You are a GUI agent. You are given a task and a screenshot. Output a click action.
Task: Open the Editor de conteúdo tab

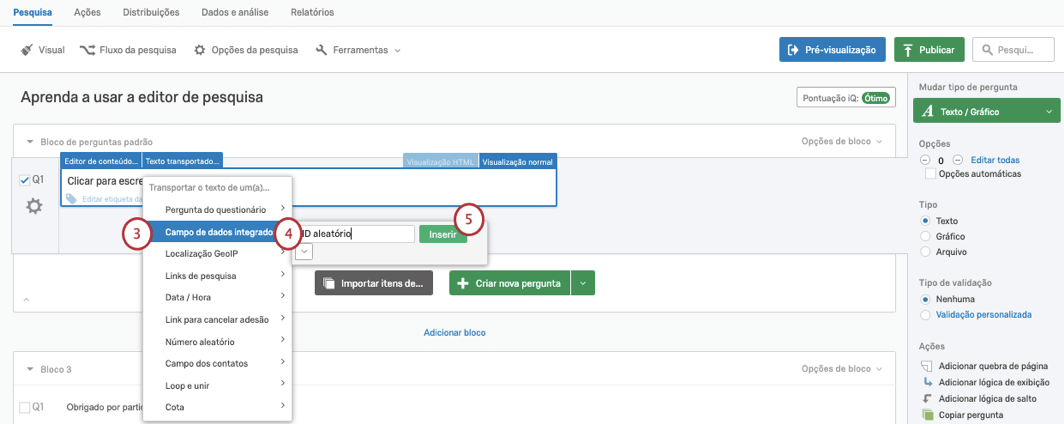click(100, 162)
